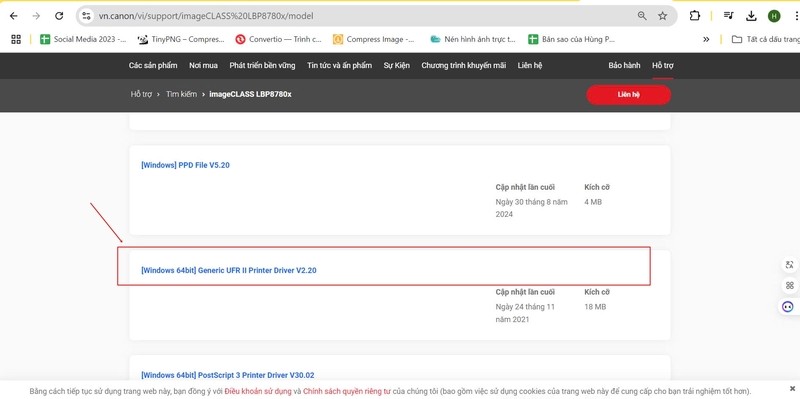Image resolution: width=800 pixels, height=399 pixels.
Task: Open the apps grid in bookmarks bar
Action: tap(16, 39)
